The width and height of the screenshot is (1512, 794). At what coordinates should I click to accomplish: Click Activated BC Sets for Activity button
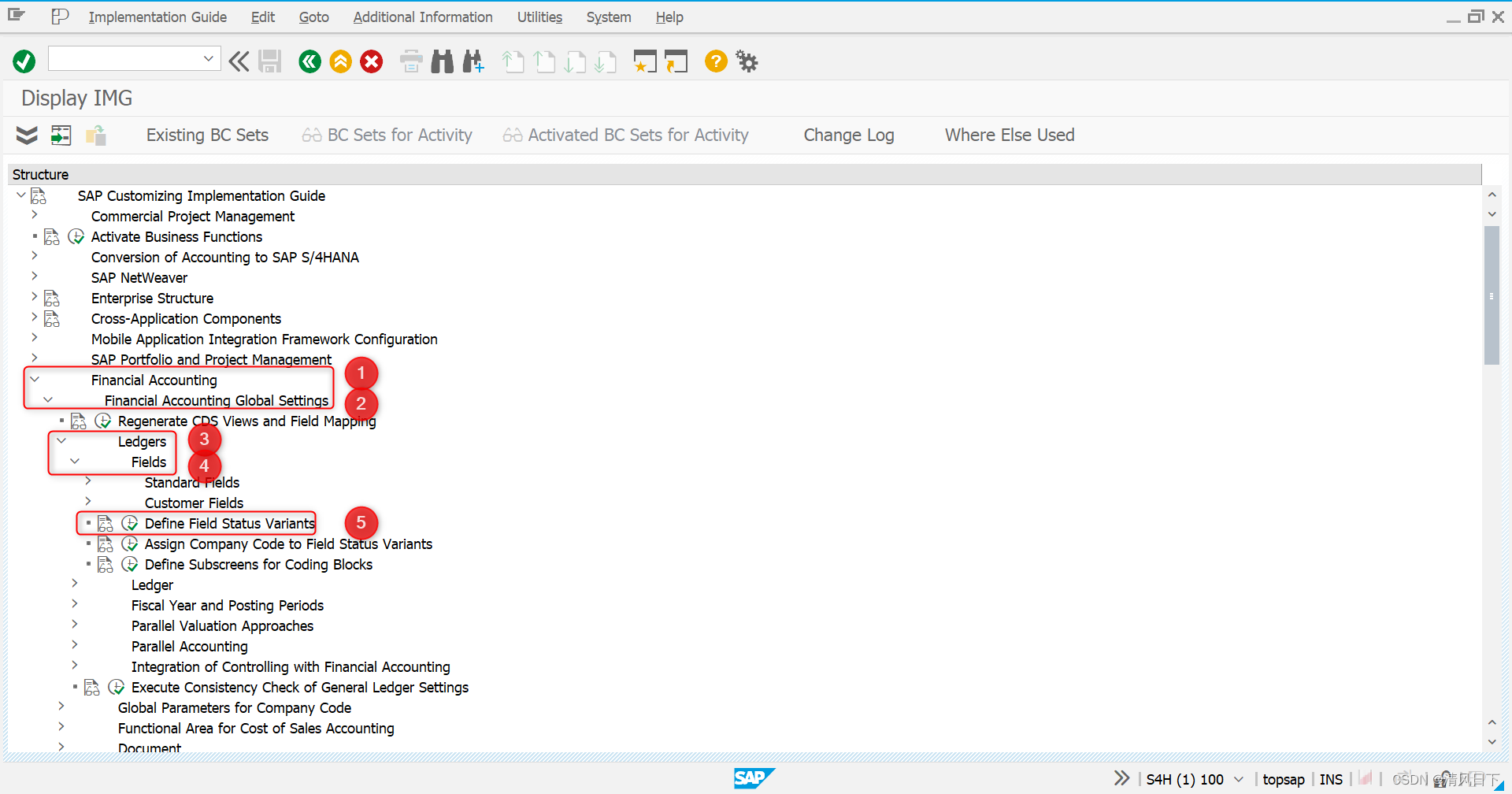click(x=626, y=135)
